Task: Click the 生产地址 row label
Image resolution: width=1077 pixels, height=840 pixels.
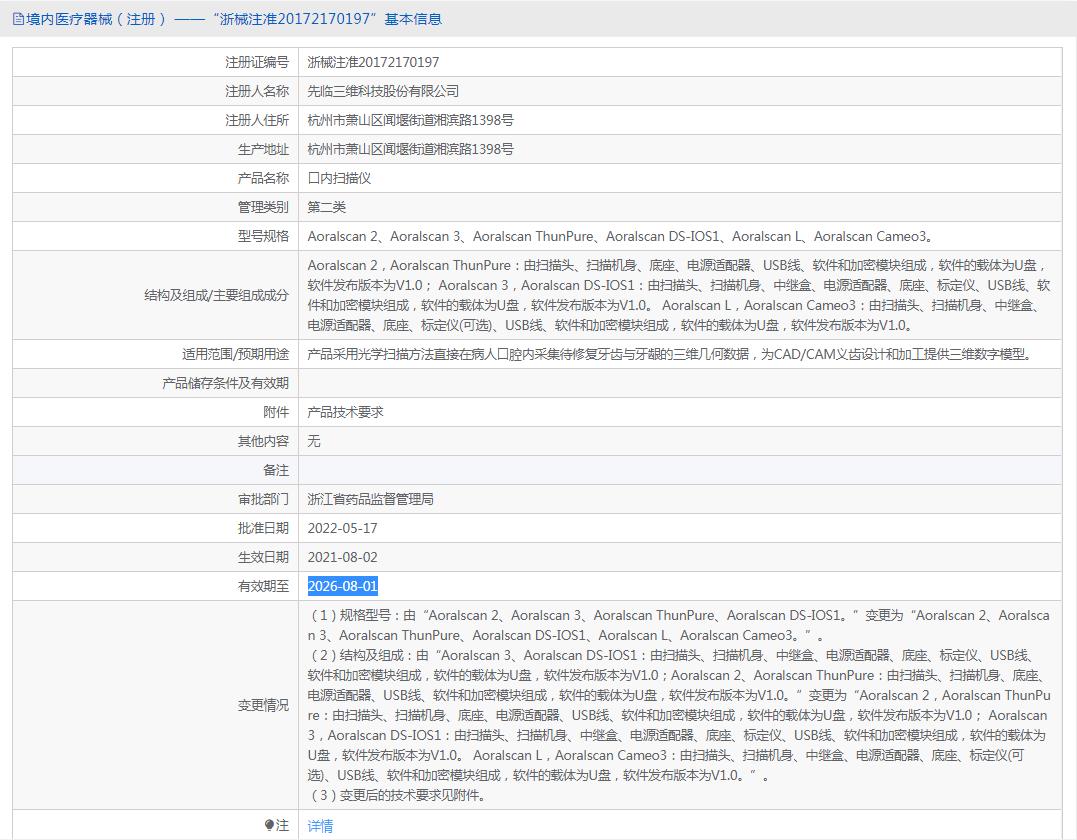Action: 263,149
